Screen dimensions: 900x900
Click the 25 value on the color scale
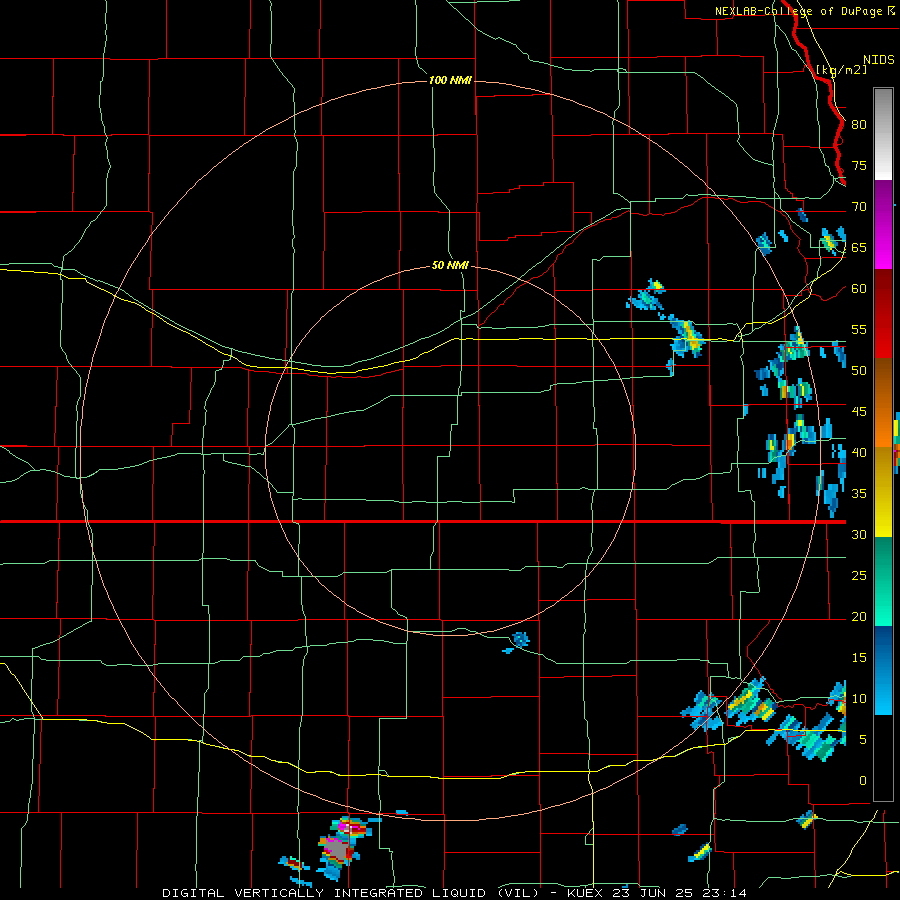click(x=859, y=576)
